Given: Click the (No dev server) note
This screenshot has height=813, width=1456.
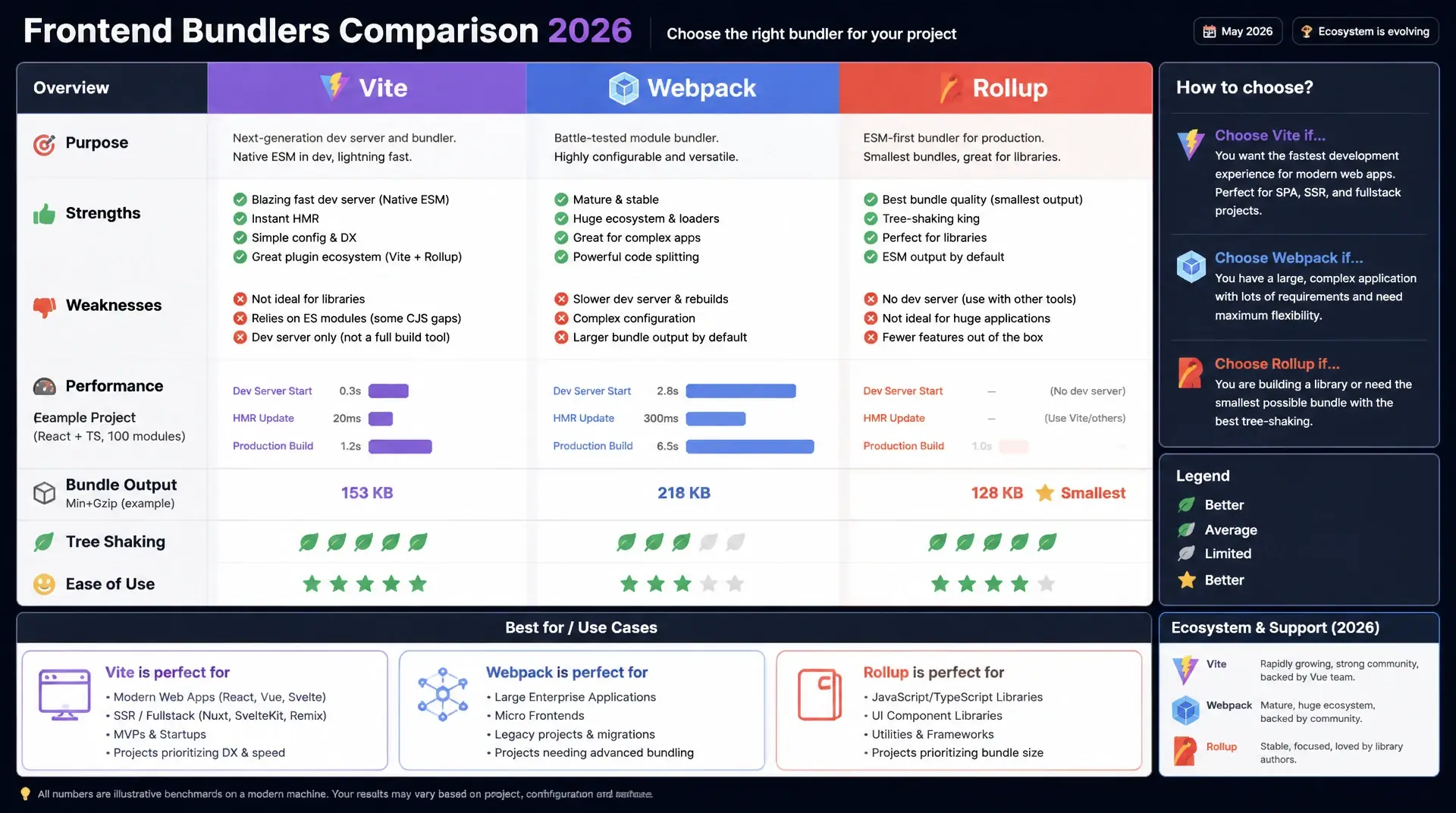Looking at the screenshot, I should [1087, 391].
